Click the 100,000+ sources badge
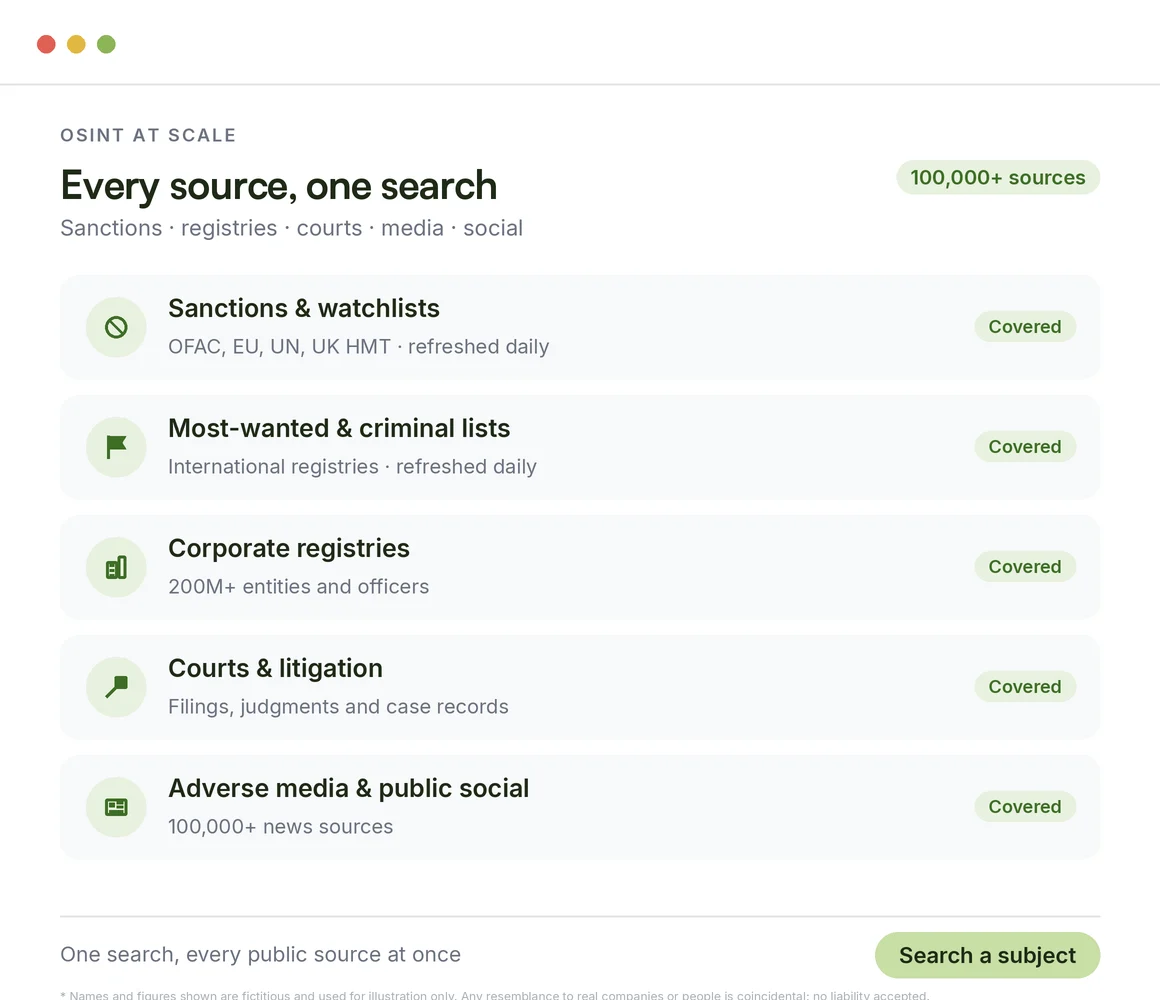 (998, 178)
